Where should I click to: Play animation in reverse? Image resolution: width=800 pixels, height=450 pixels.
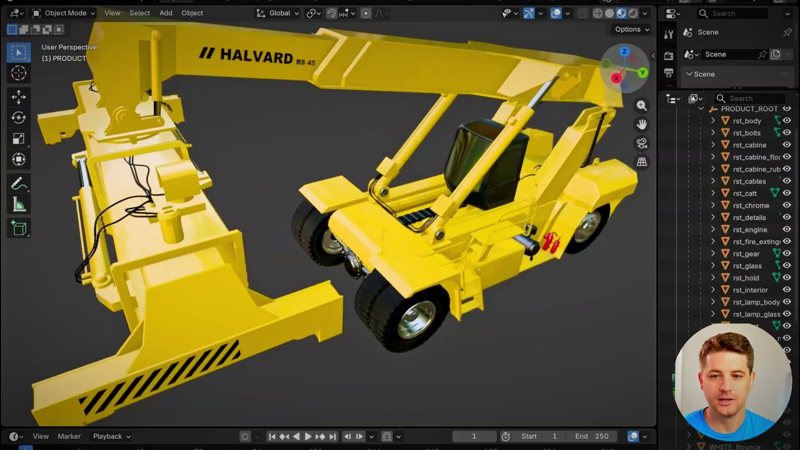coord(296,436)
